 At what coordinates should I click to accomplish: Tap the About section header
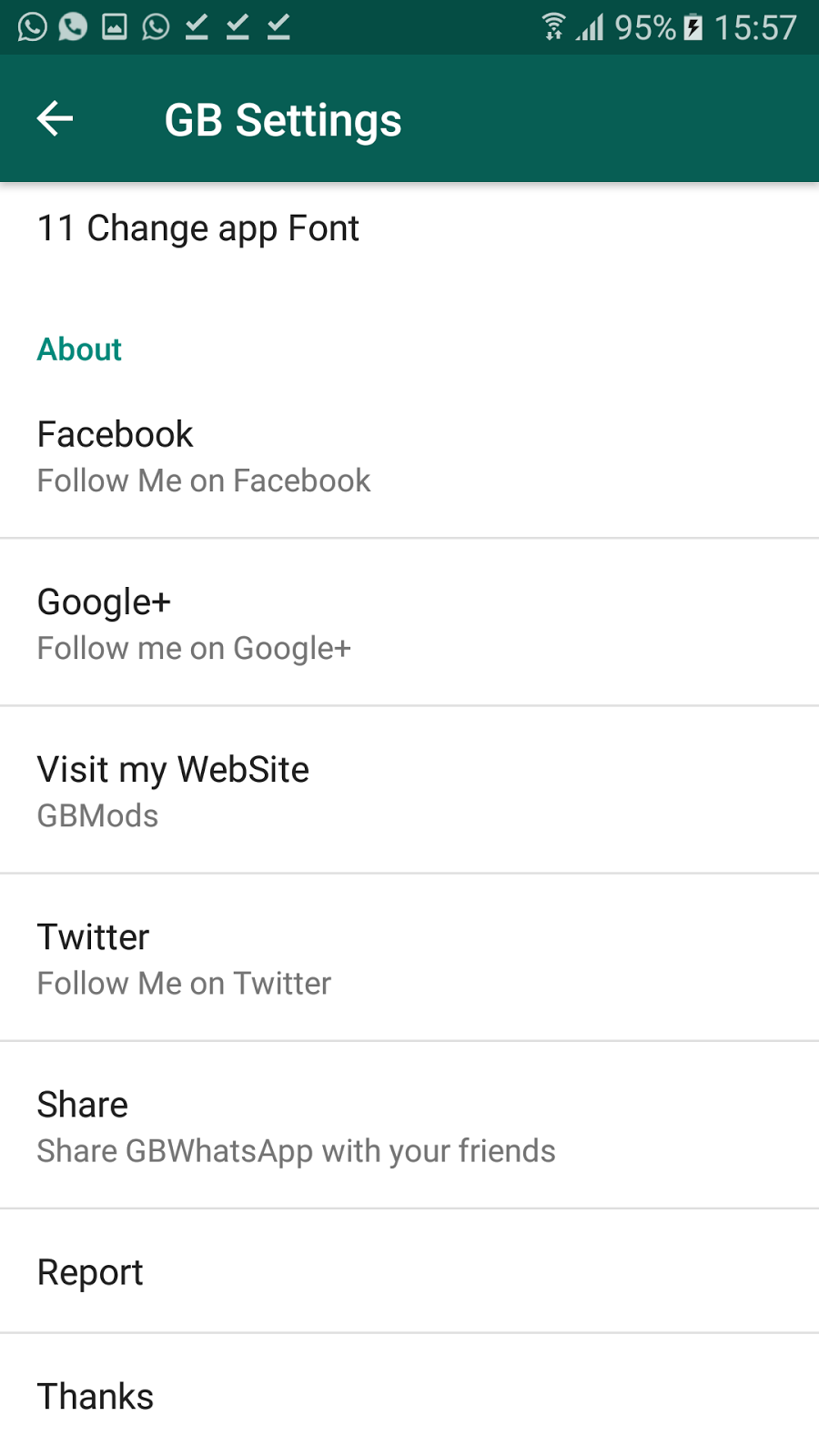tap(79, 349)
